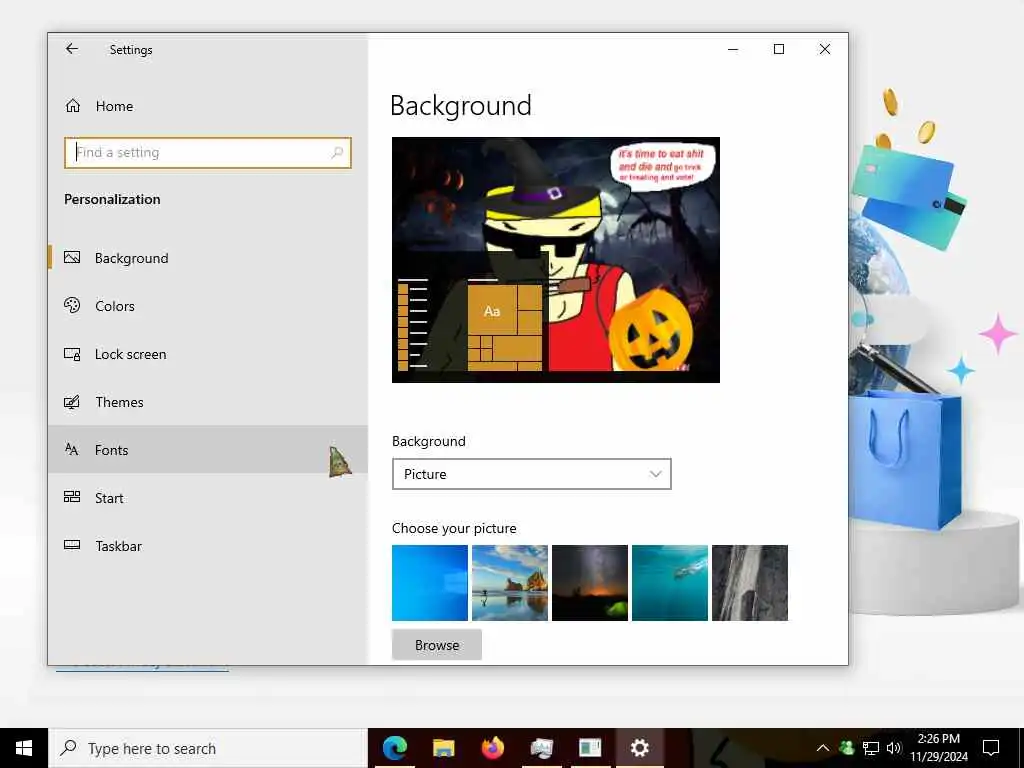
Task: Open network status tray icon
Action: [x=871, y=748]
